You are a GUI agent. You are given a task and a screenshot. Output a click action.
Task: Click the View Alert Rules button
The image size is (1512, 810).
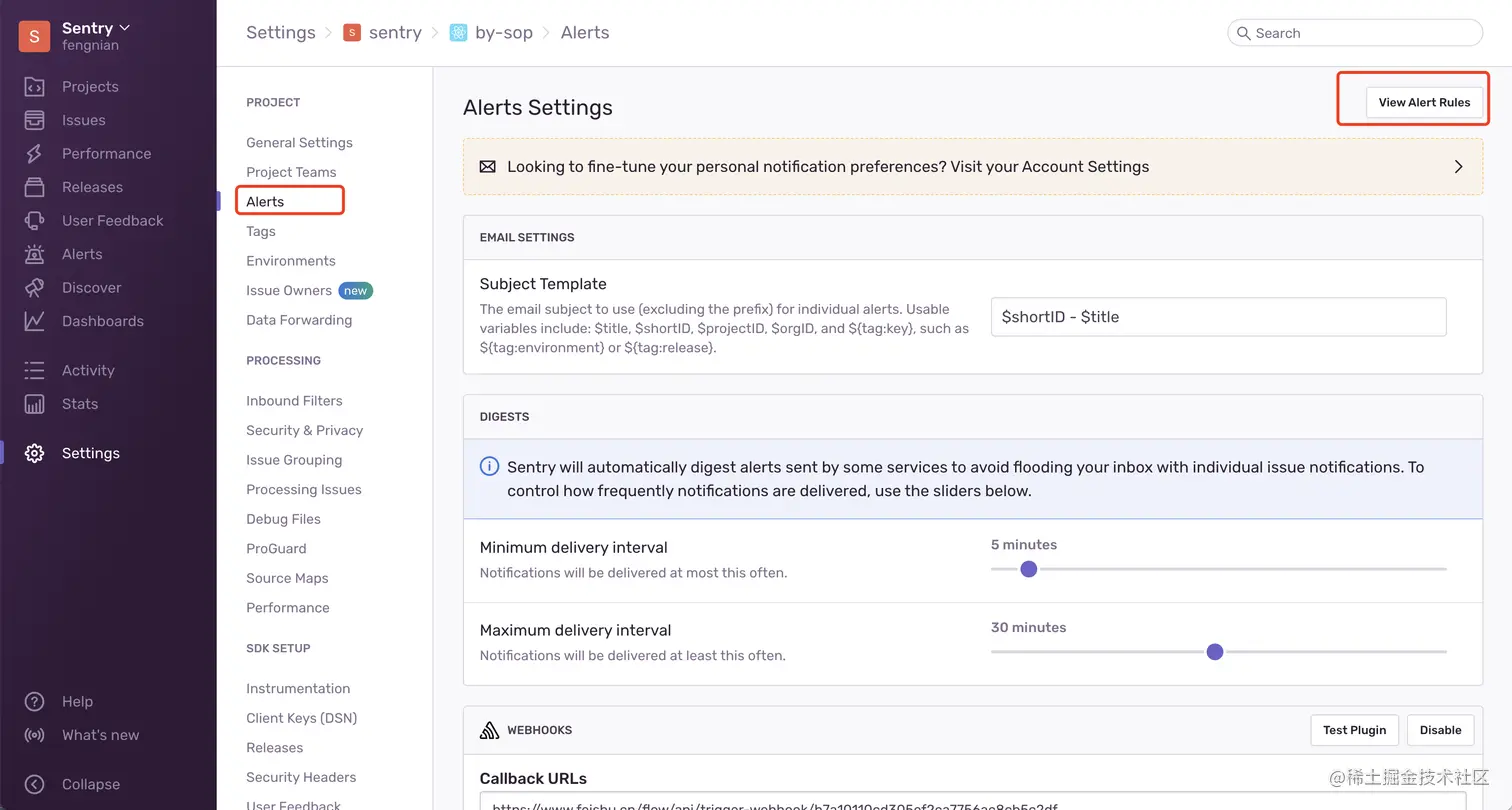pyautogui.click(x=1424, y=102)
